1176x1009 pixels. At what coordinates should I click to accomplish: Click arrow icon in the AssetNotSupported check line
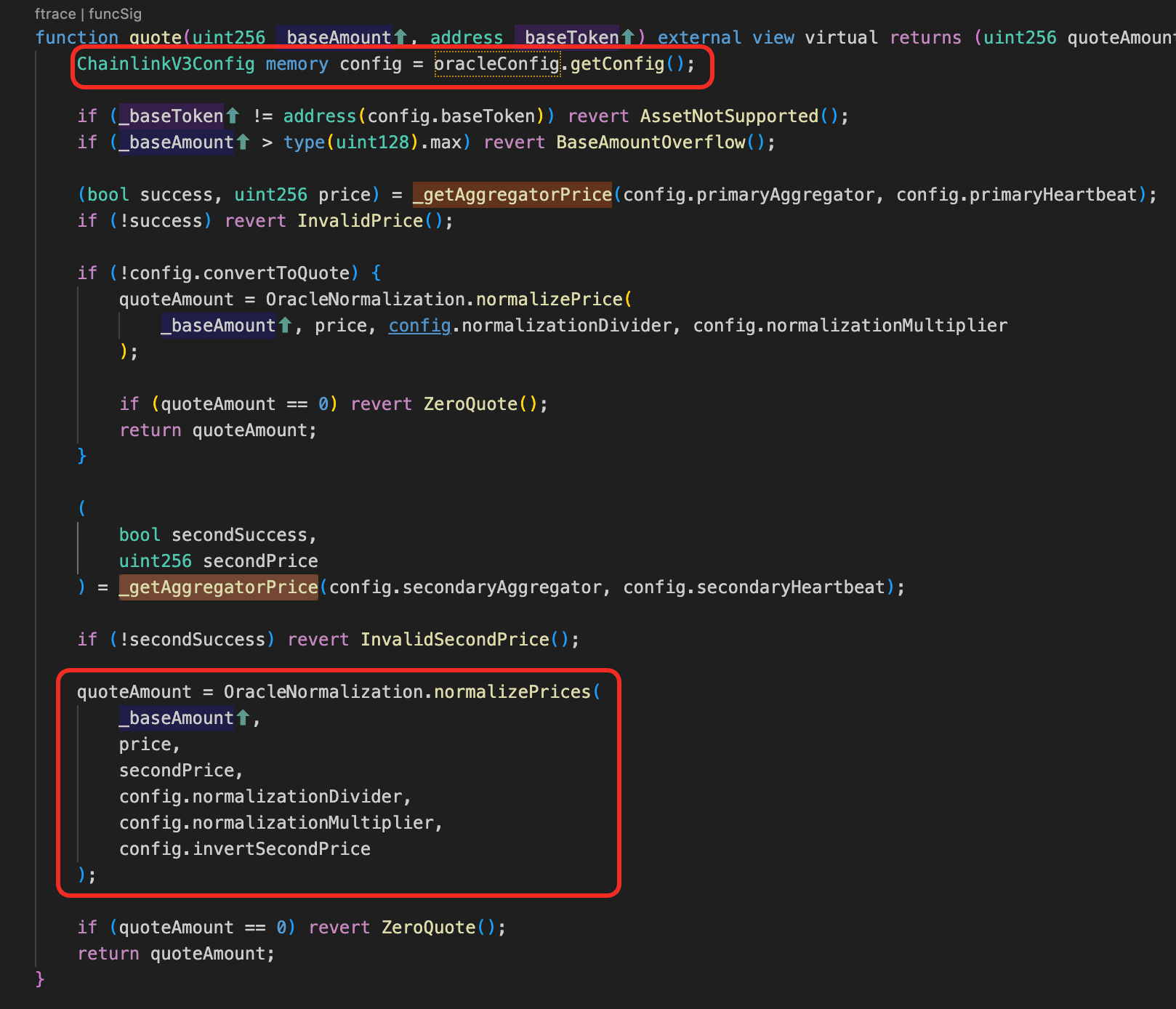coord(233,116)
